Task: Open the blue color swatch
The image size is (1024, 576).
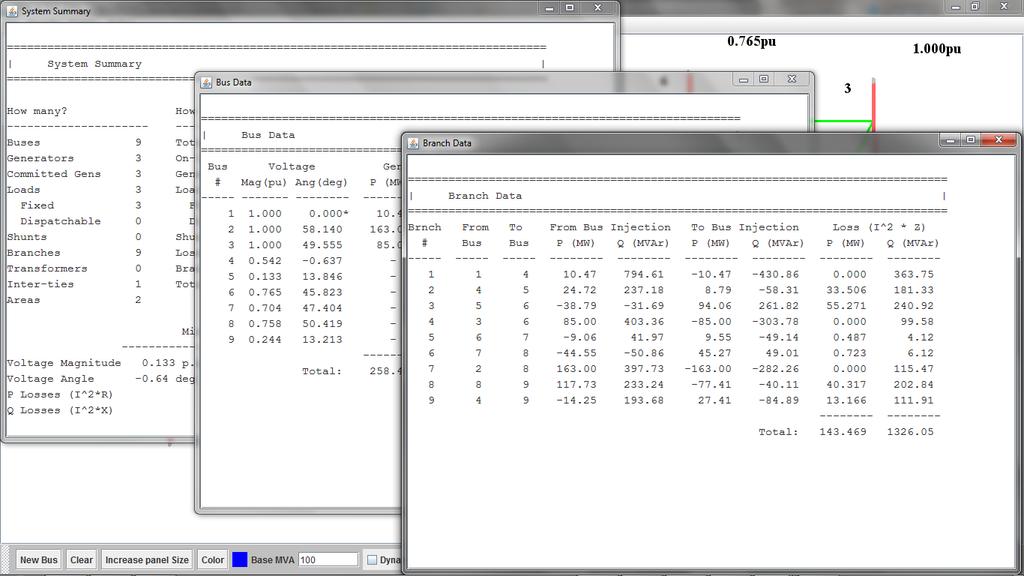Action: 240,560
